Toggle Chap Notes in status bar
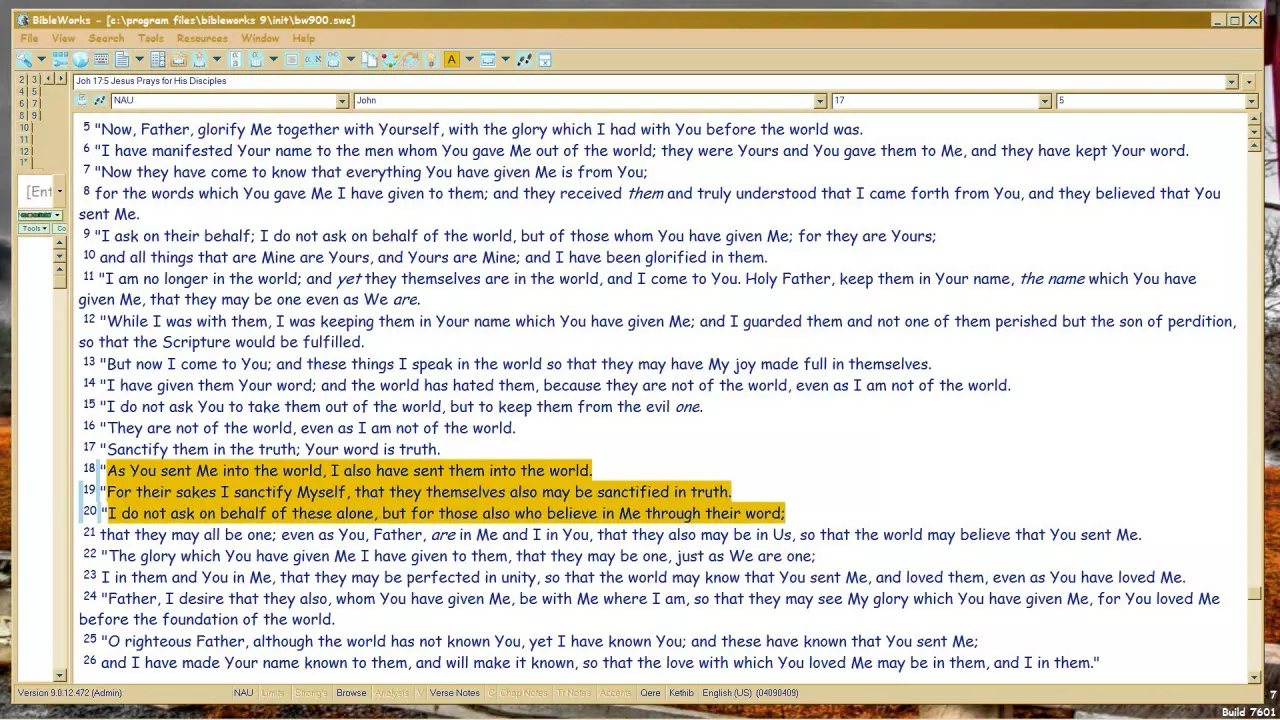The height and width of the screenshot is (720, 1280). (524, 693)
